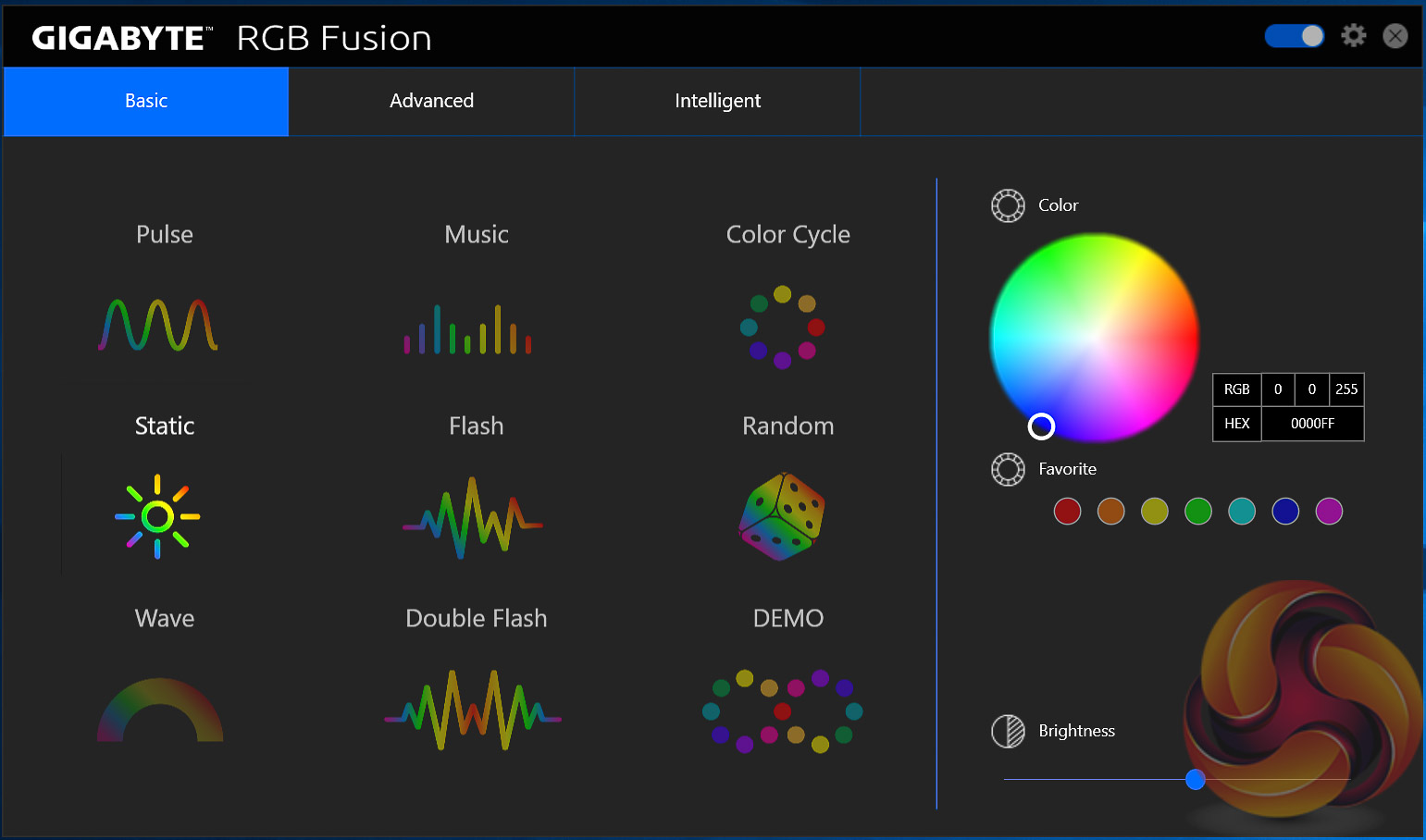Pick the blue favorite color swatch
The height and width of the screenshot is (840, 1426).
1285,511
